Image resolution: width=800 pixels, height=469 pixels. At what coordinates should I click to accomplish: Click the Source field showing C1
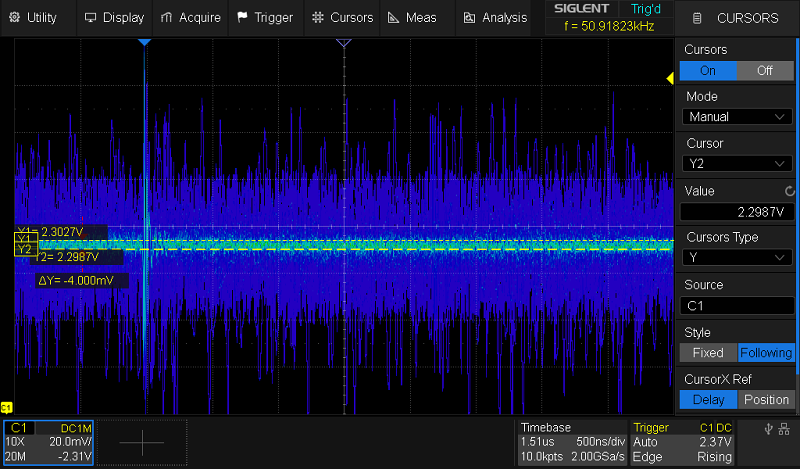737,306
